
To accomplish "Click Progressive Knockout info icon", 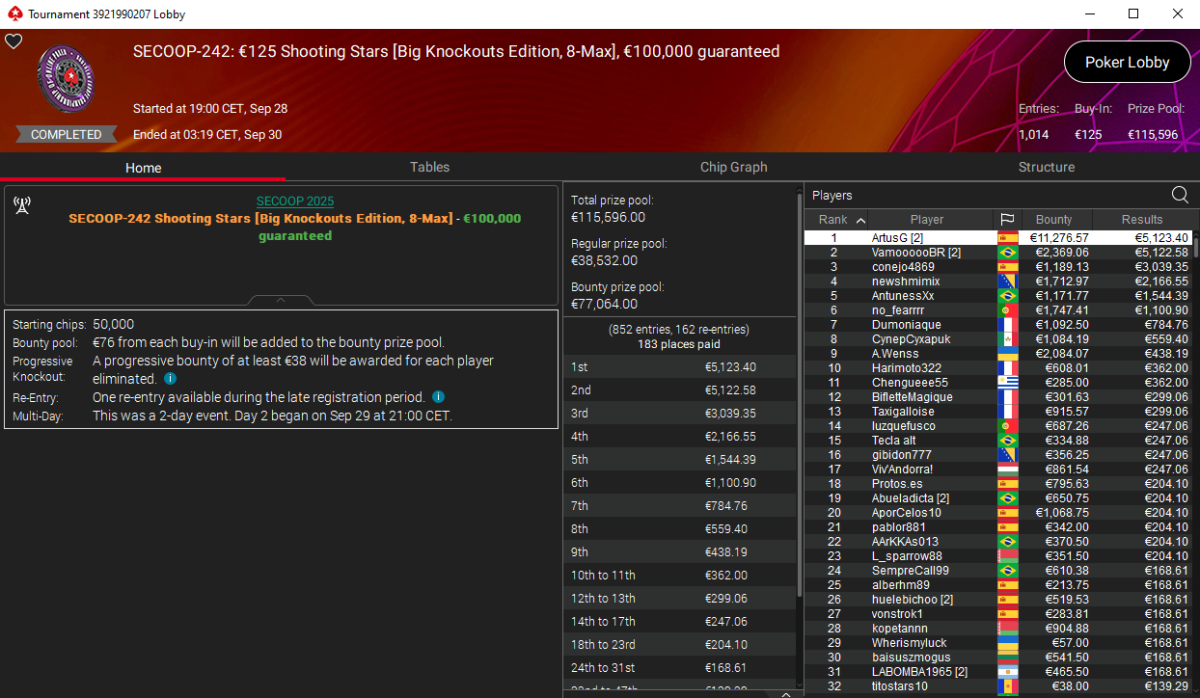I will pos(170,379).
